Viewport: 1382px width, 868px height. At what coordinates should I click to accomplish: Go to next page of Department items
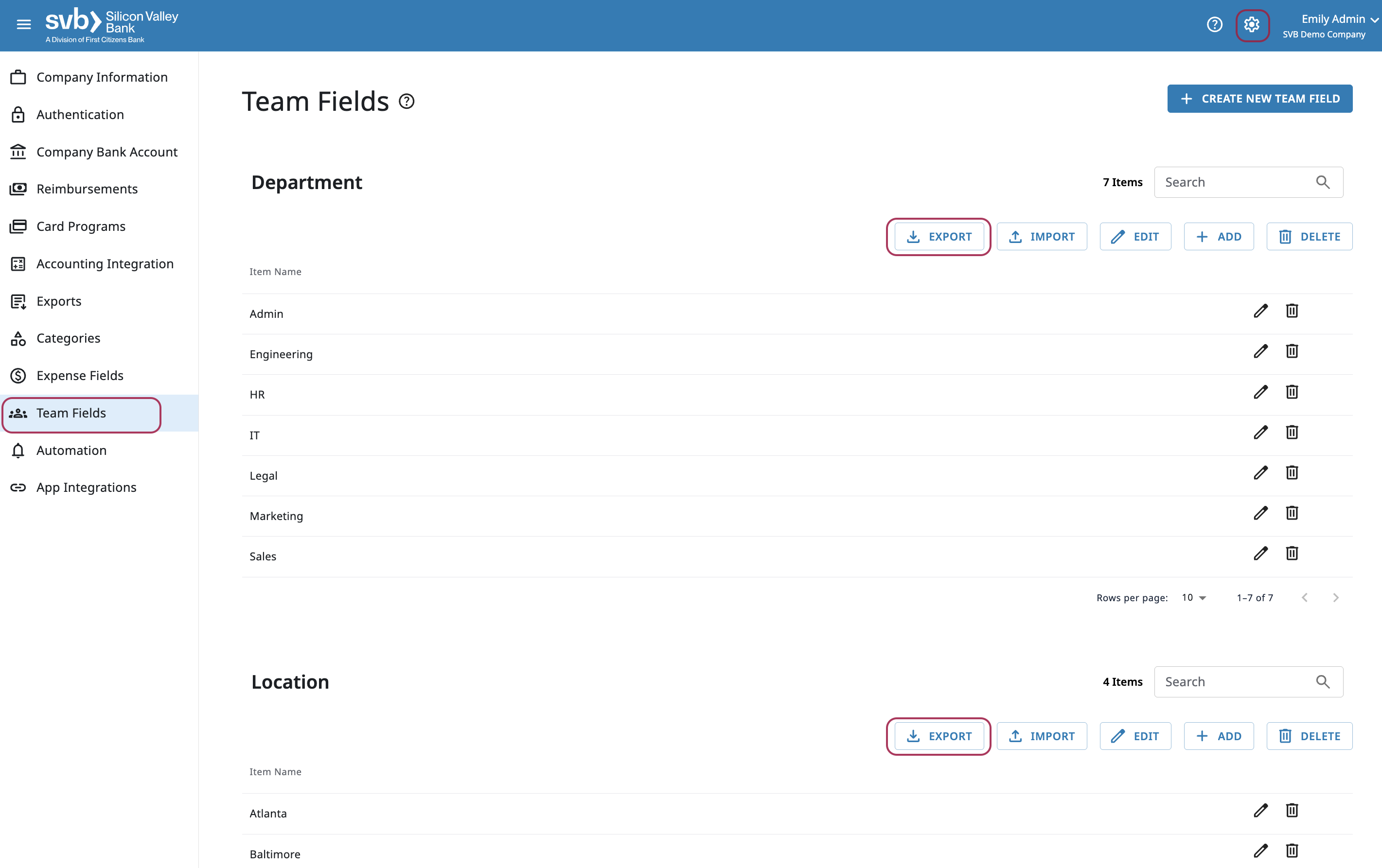click(1335, 598)
